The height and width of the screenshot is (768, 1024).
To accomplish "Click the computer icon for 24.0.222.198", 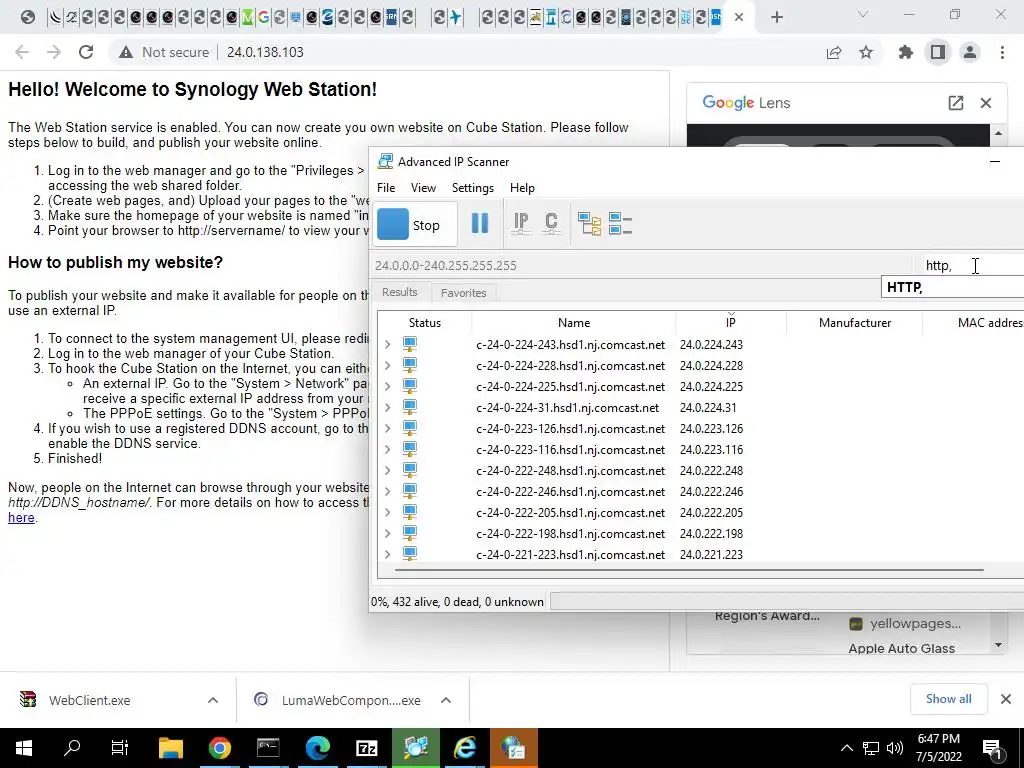I will tap(409, 533).
